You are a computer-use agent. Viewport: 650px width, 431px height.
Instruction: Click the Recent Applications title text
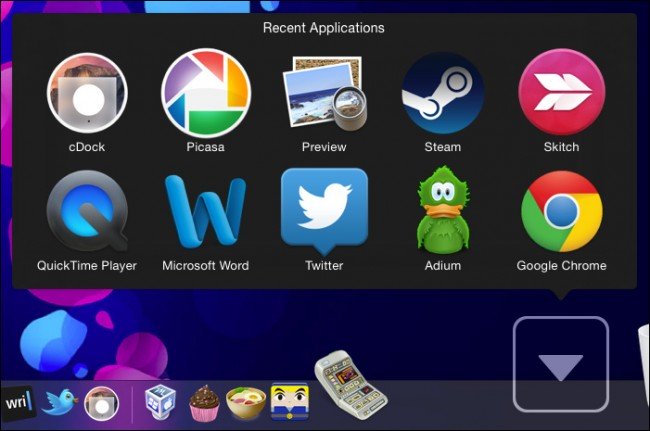click(324, 28)
